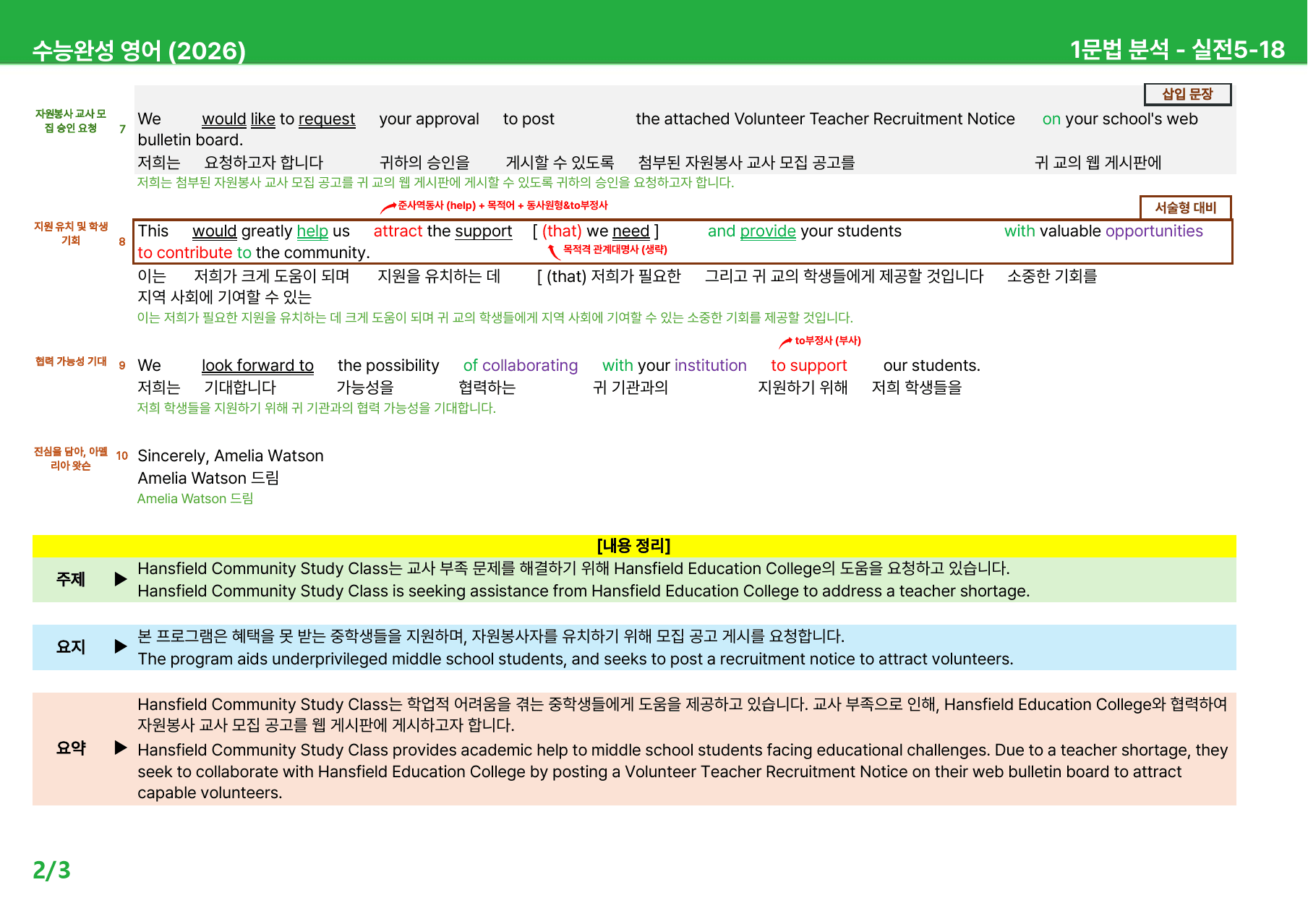
Task: Click sentence number 10
Action: [x=121, y=455]
